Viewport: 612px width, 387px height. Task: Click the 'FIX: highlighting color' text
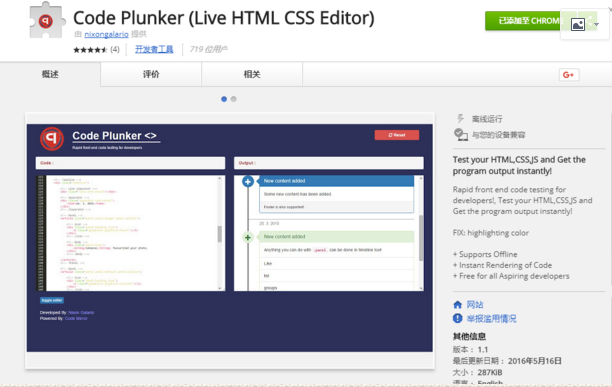[x=491, y=233]
